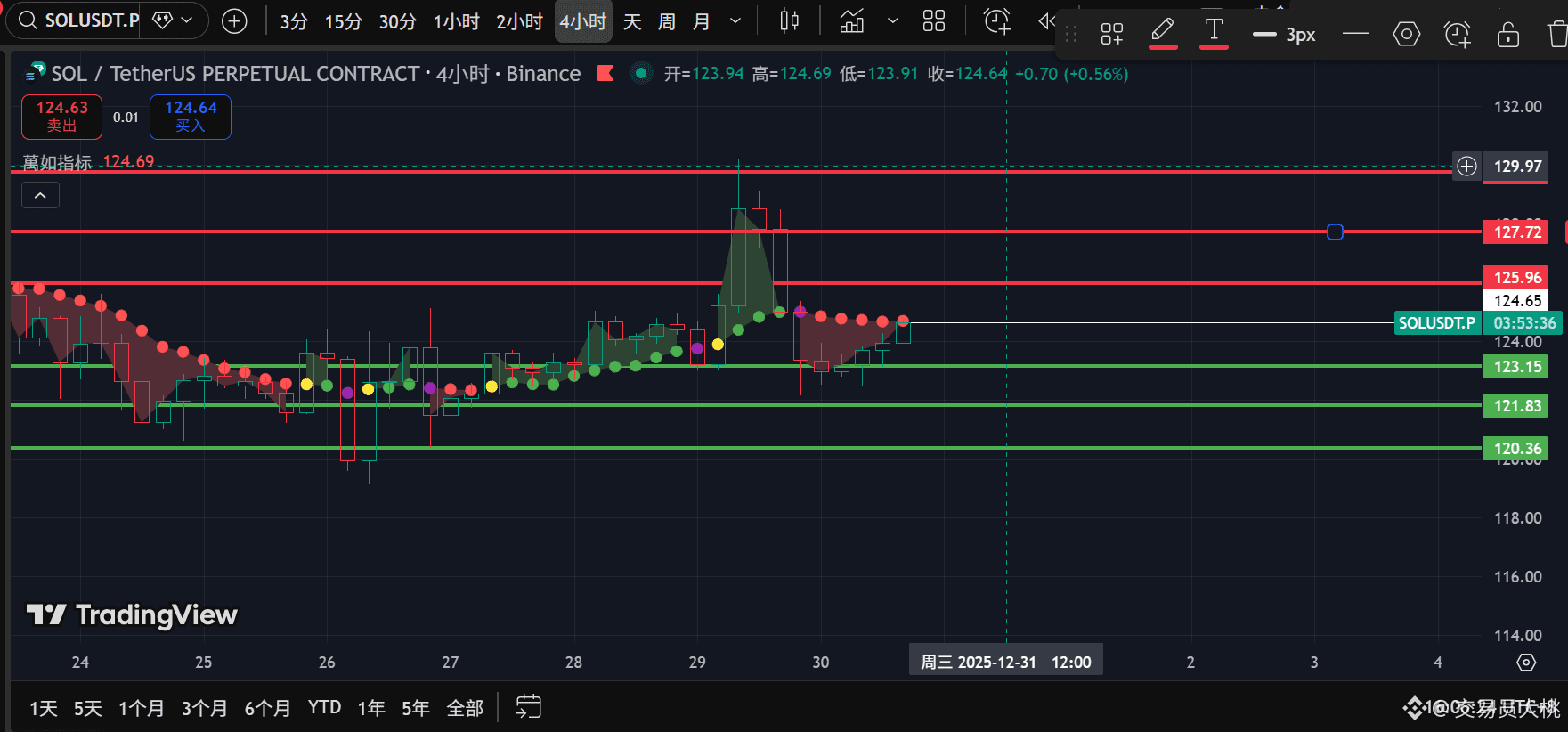Open the candlestick chart type selector
1568x732 pixels.
click(789, 20)
